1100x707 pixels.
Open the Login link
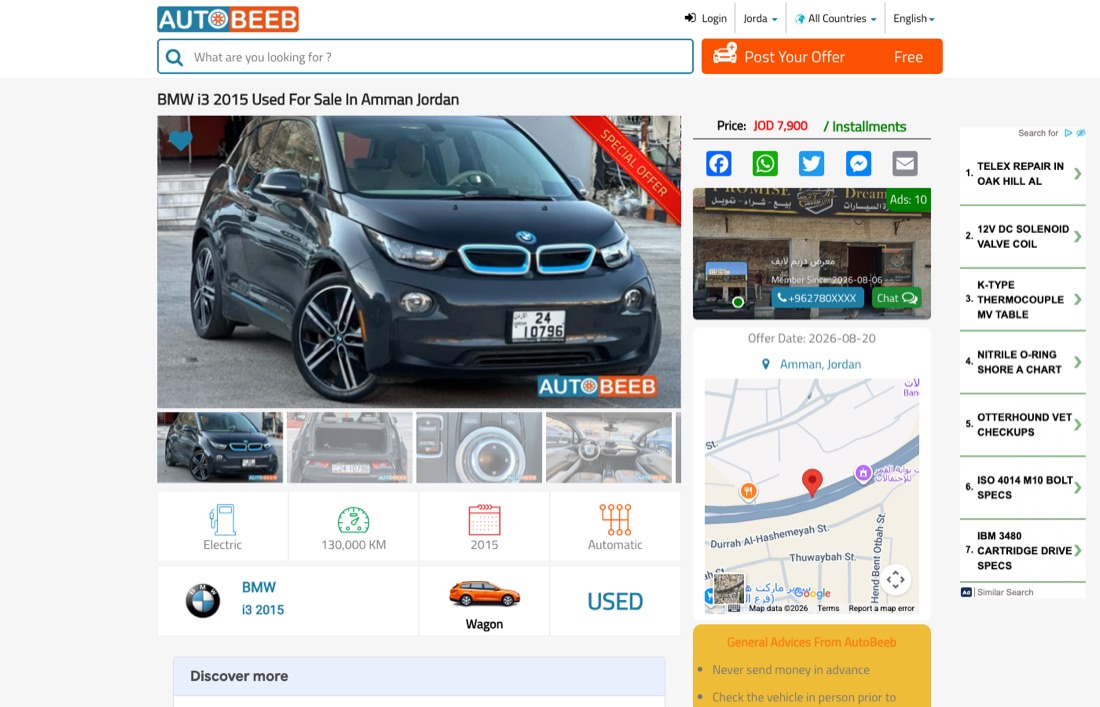click(x=706, y=18)
